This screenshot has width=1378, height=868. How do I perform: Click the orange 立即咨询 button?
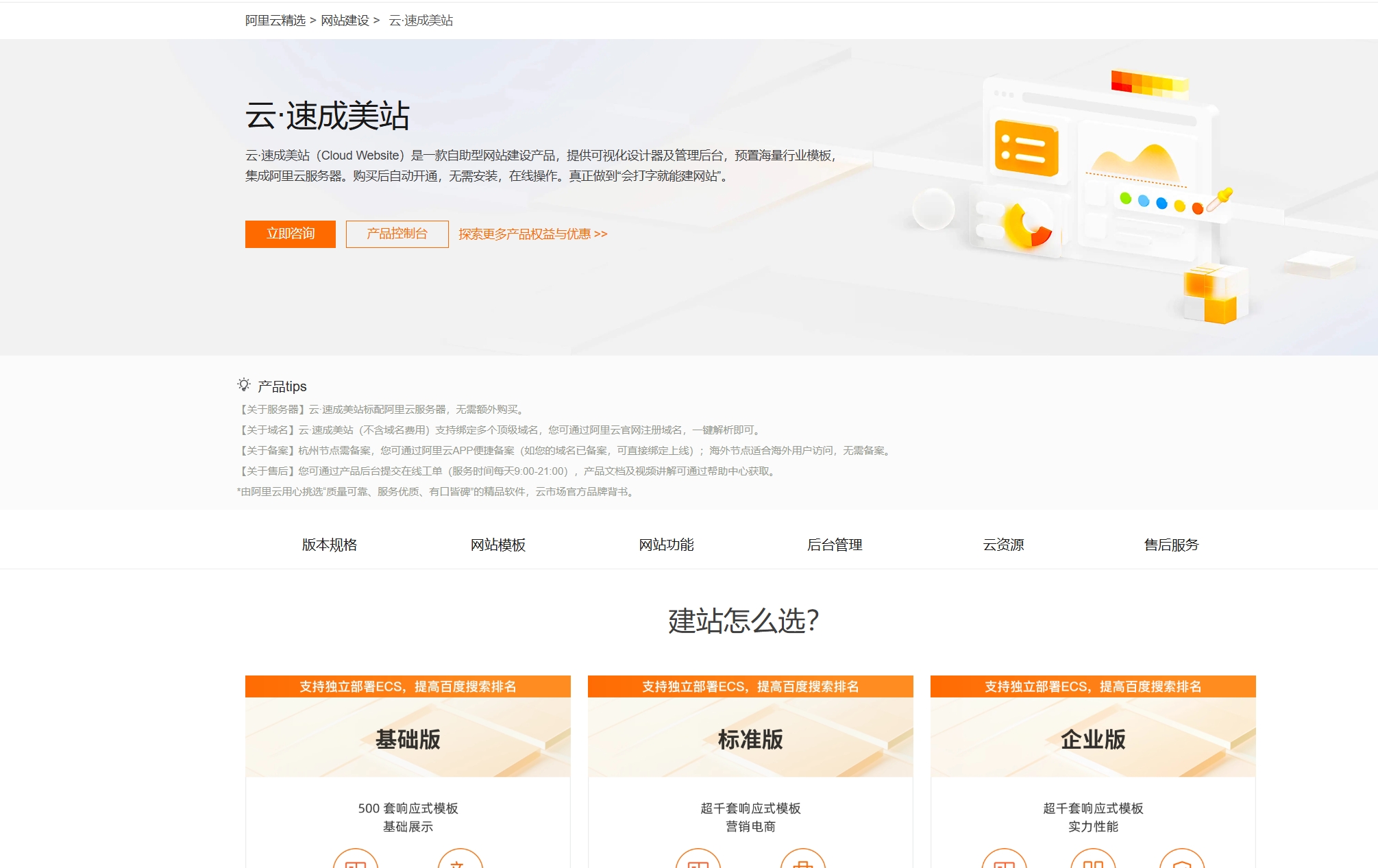pyautogui.click(x=291, y=234)
